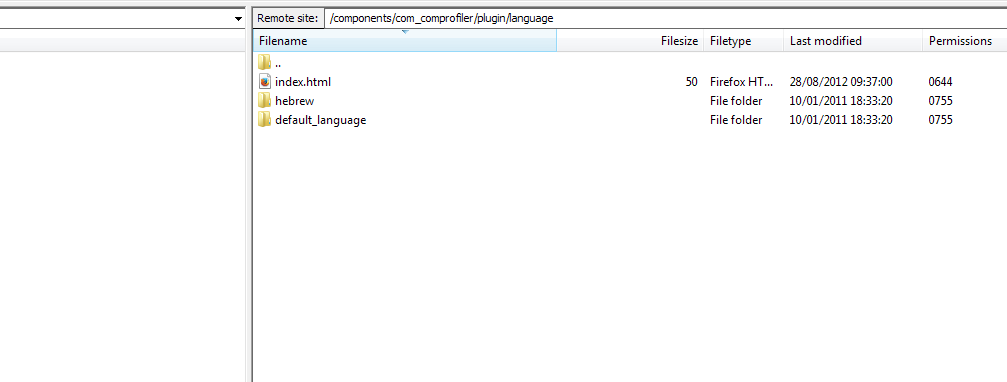Sort the list by Last modified column
1007x382 pixels.
pos(854,41)
